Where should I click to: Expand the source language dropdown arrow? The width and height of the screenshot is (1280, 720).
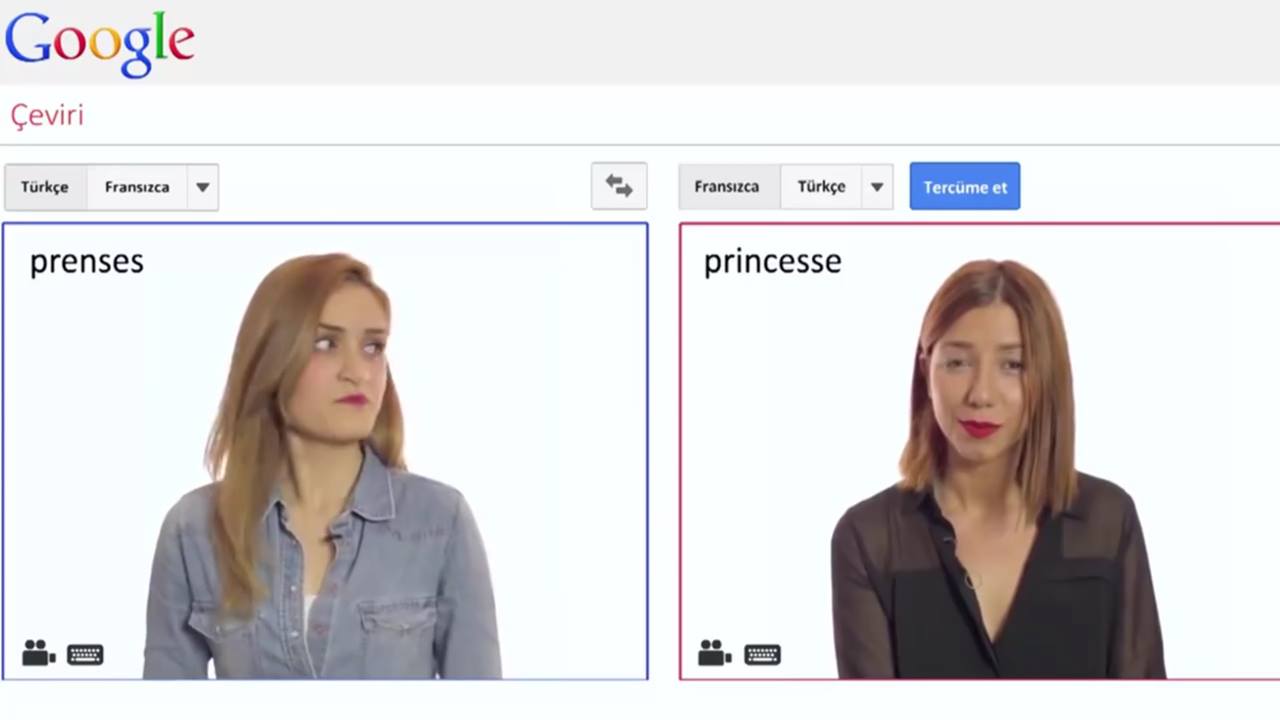coord(202,187)
